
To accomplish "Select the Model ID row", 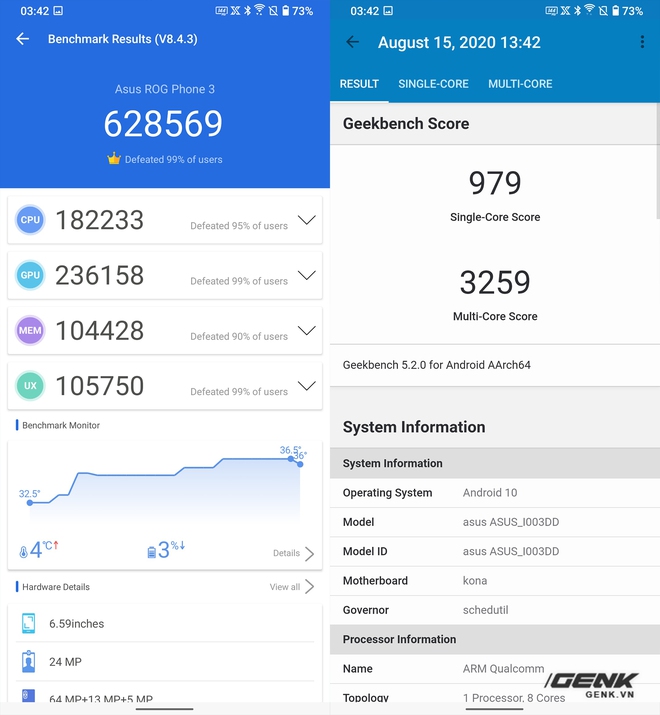I will pyautogui.click(x=495, y=551).
